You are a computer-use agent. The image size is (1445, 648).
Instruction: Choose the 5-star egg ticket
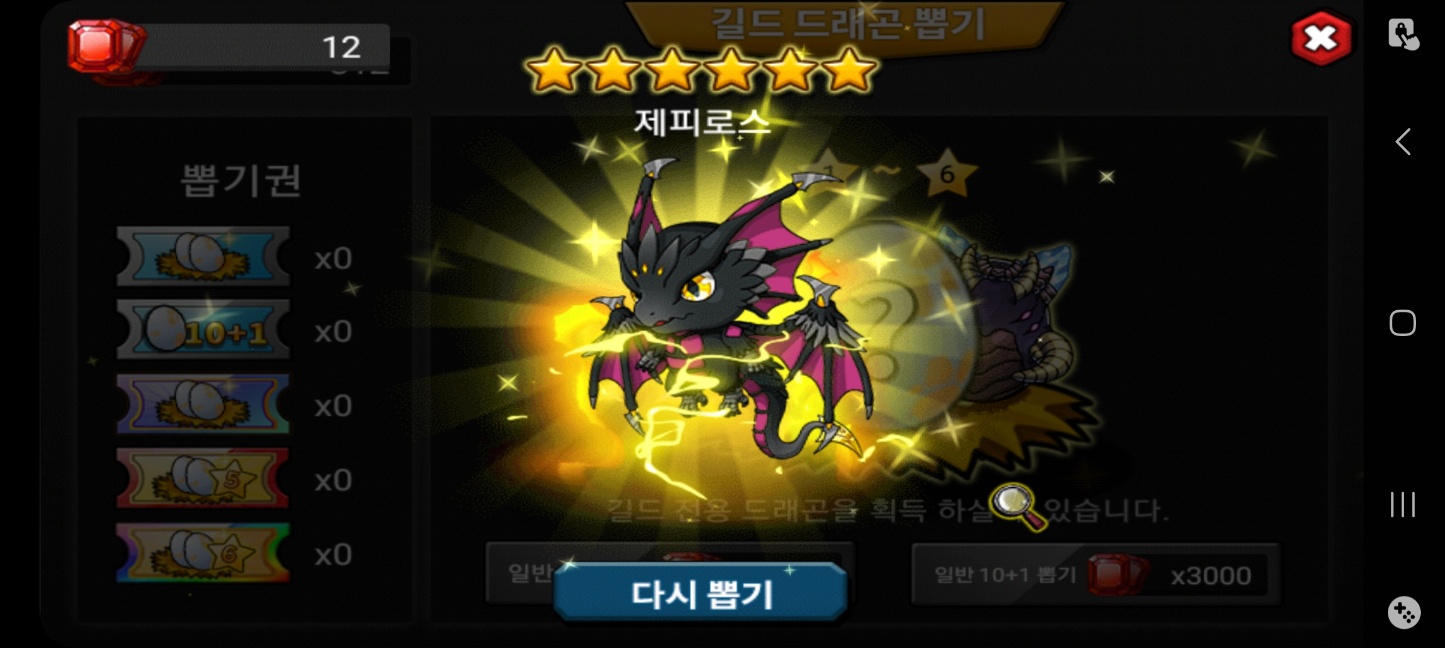pos(203,478)
